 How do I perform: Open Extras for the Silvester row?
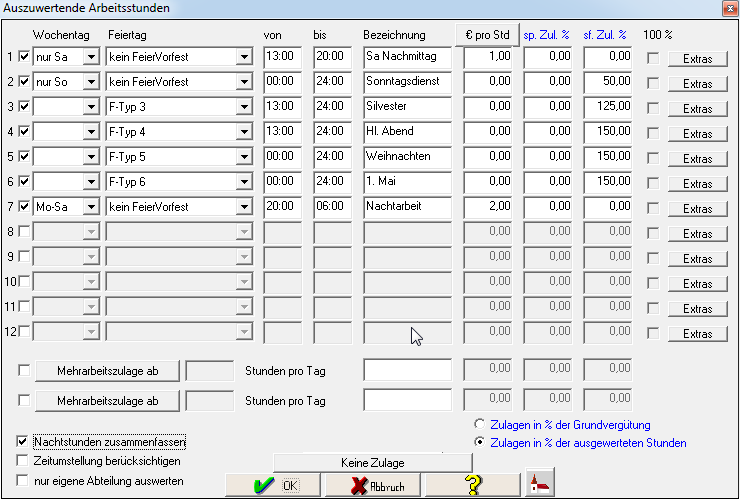pos(697,108)
